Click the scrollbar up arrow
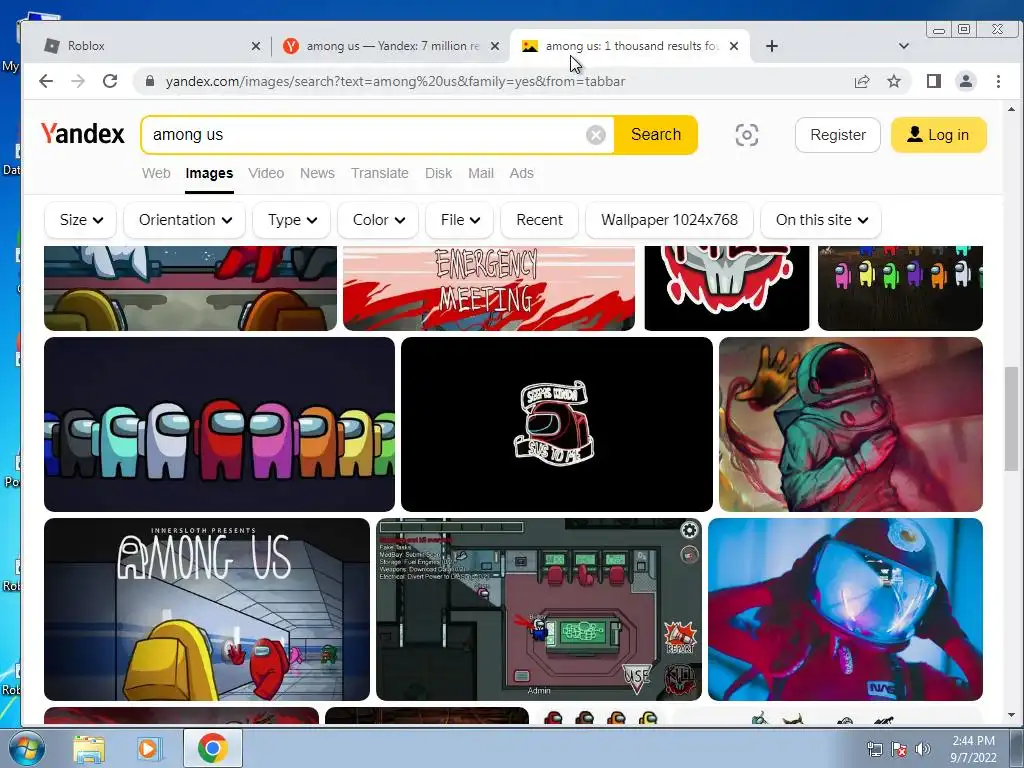This screenshot has height=768, width=1024. click(x=1011, y=109)
